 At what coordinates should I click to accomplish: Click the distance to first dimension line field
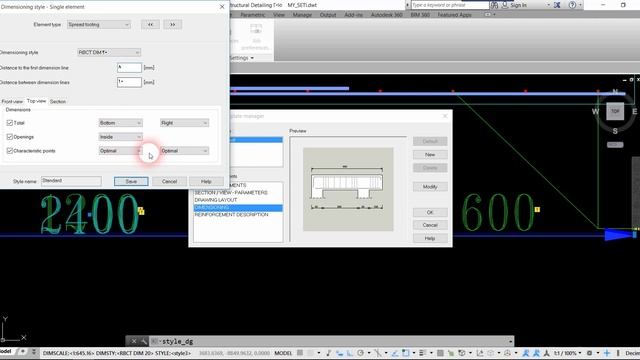point(129,68)
